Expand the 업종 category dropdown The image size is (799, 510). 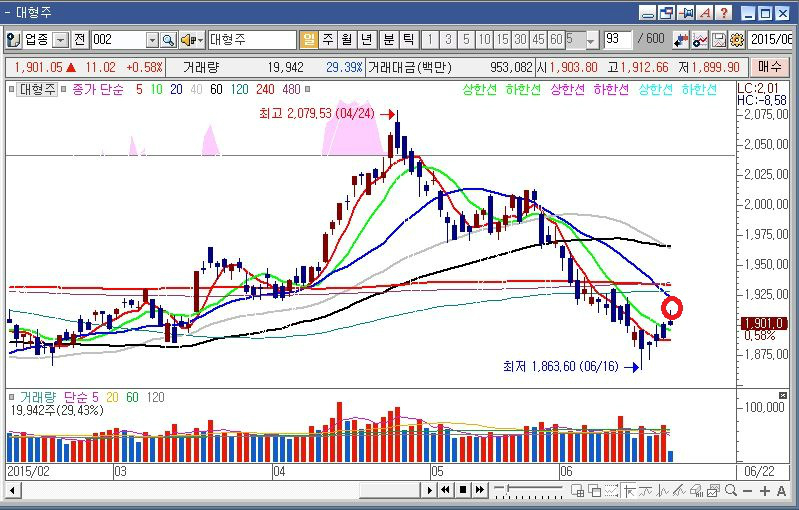[60, 40]
